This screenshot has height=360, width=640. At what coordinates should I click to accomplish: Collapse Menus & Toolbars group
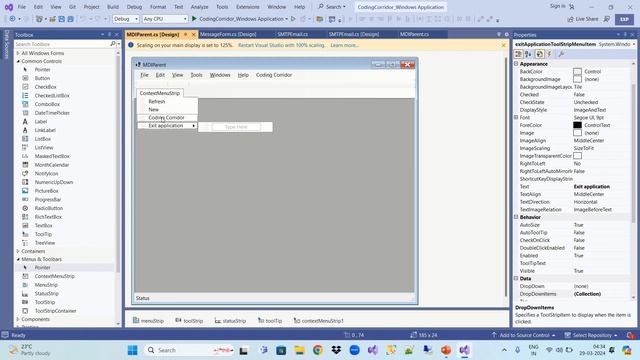point(18,259)
